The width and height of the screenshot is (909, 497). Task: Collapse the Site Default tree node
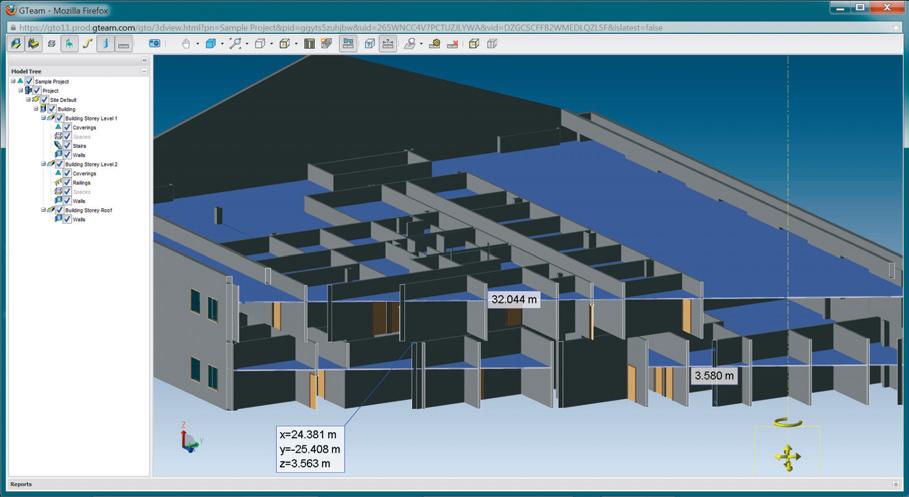pos(28,100)
